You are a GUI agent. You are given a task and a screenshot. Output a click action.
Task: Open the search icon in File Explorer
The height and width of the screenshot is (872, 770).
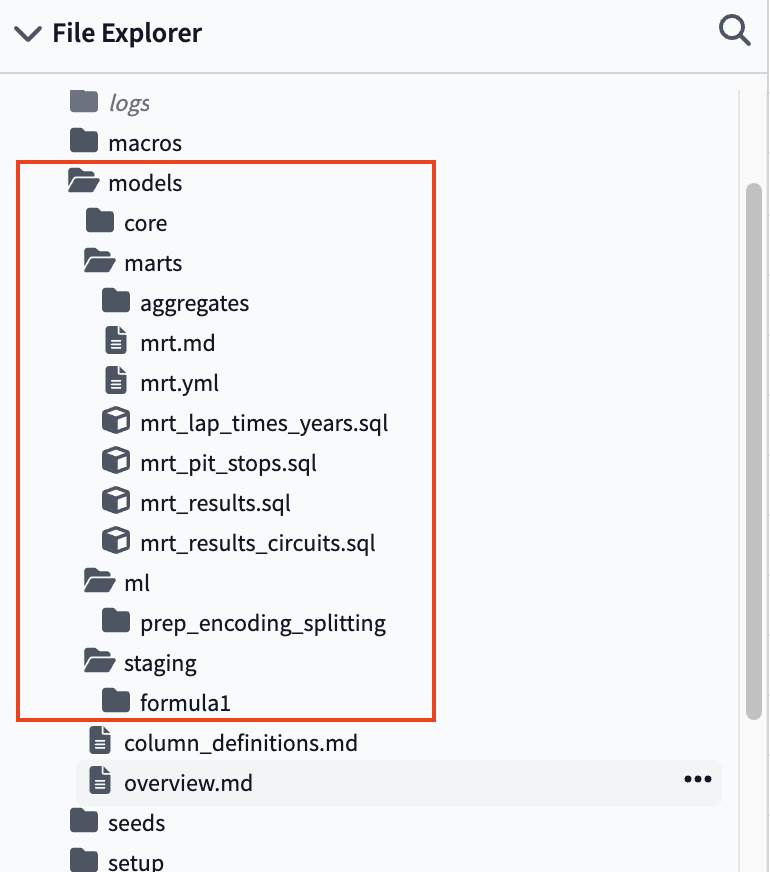735,30
